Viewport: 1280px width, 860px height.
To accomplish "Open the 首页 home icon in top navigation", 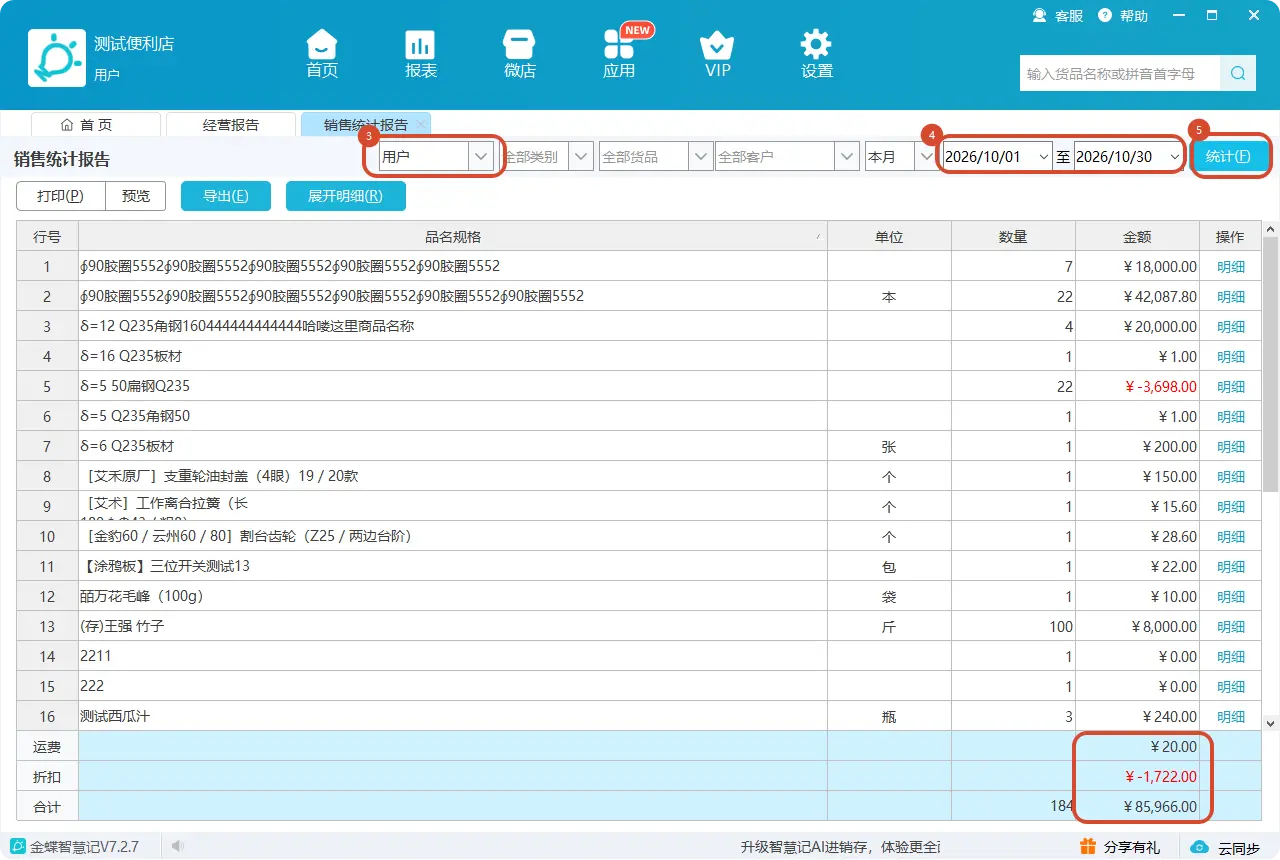I will click(x=321, y=45).
